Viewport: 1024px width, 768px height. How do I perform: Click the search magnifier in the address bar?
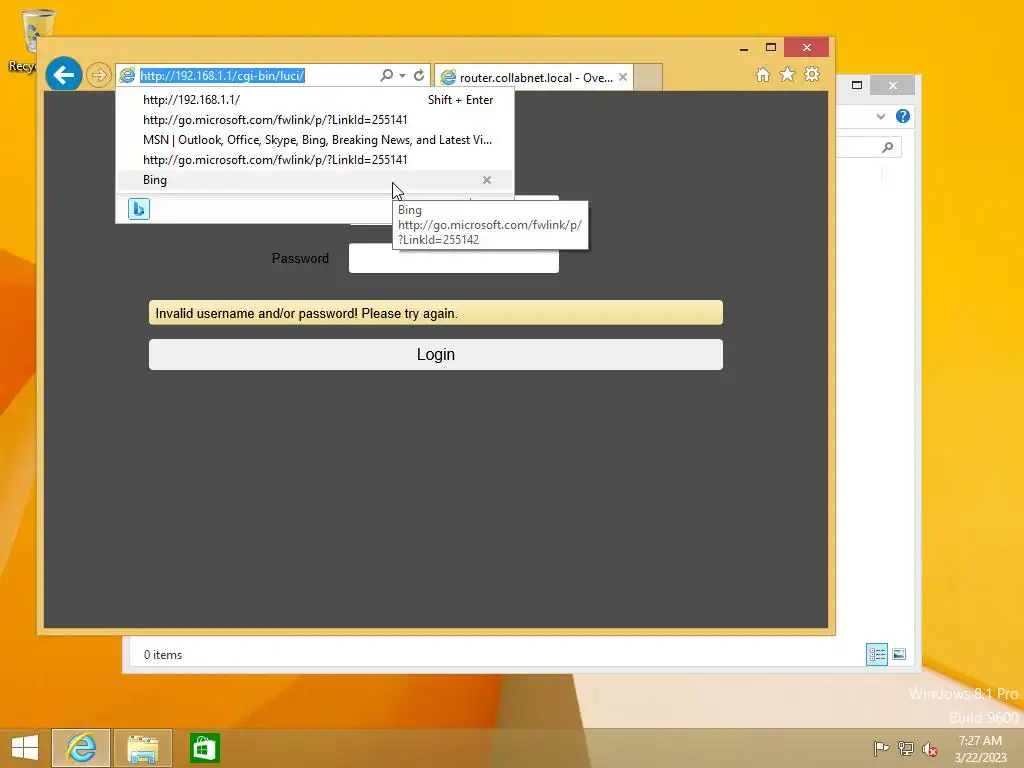[x=387, y=75]
